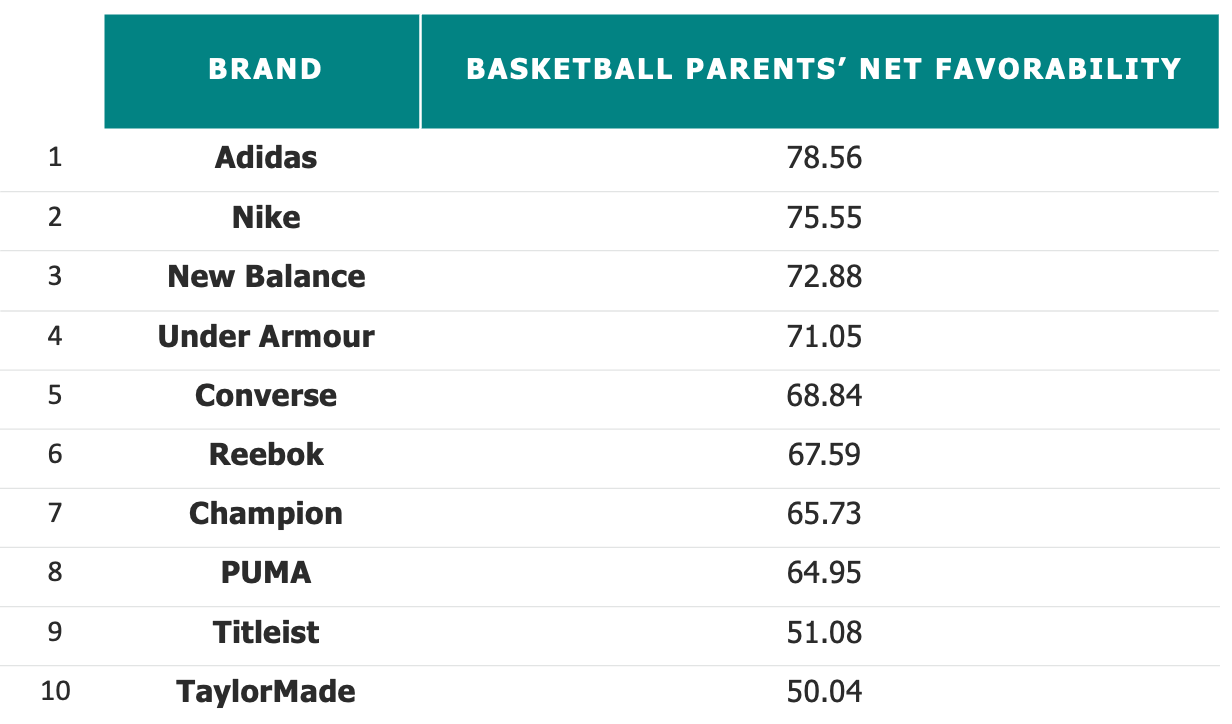Click the New Balance brand name
1232x724 pixels.
click(266, 277)
